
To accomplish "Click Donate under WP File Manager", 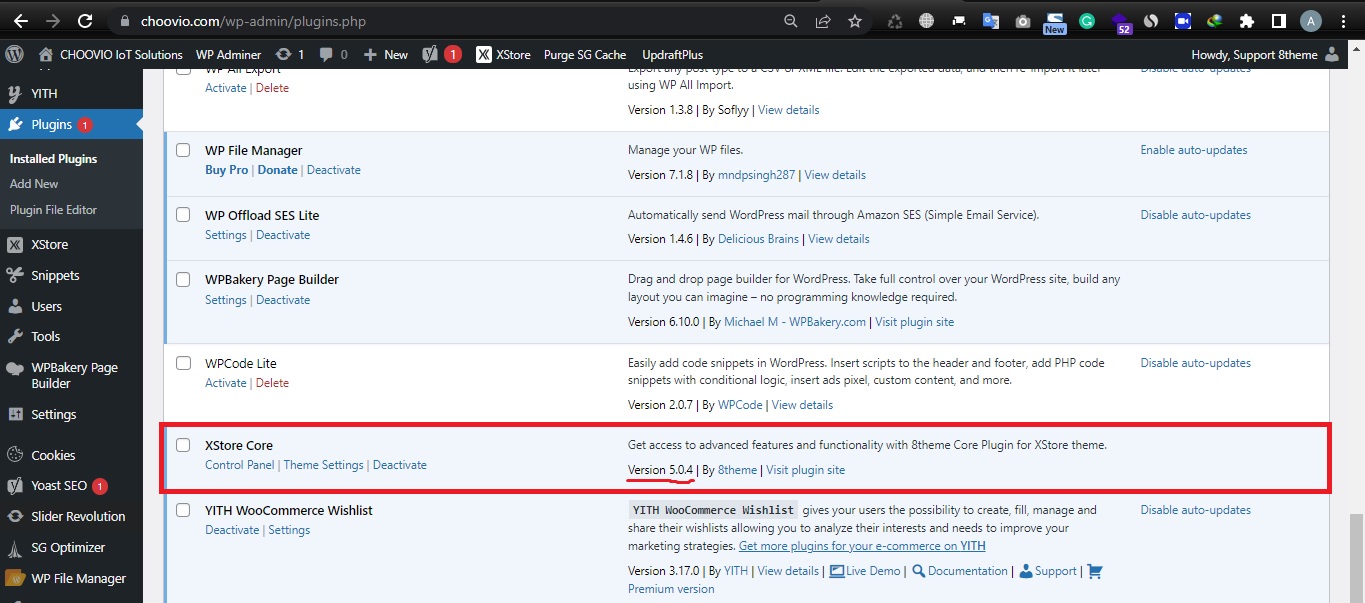I will tap(278, 170).
